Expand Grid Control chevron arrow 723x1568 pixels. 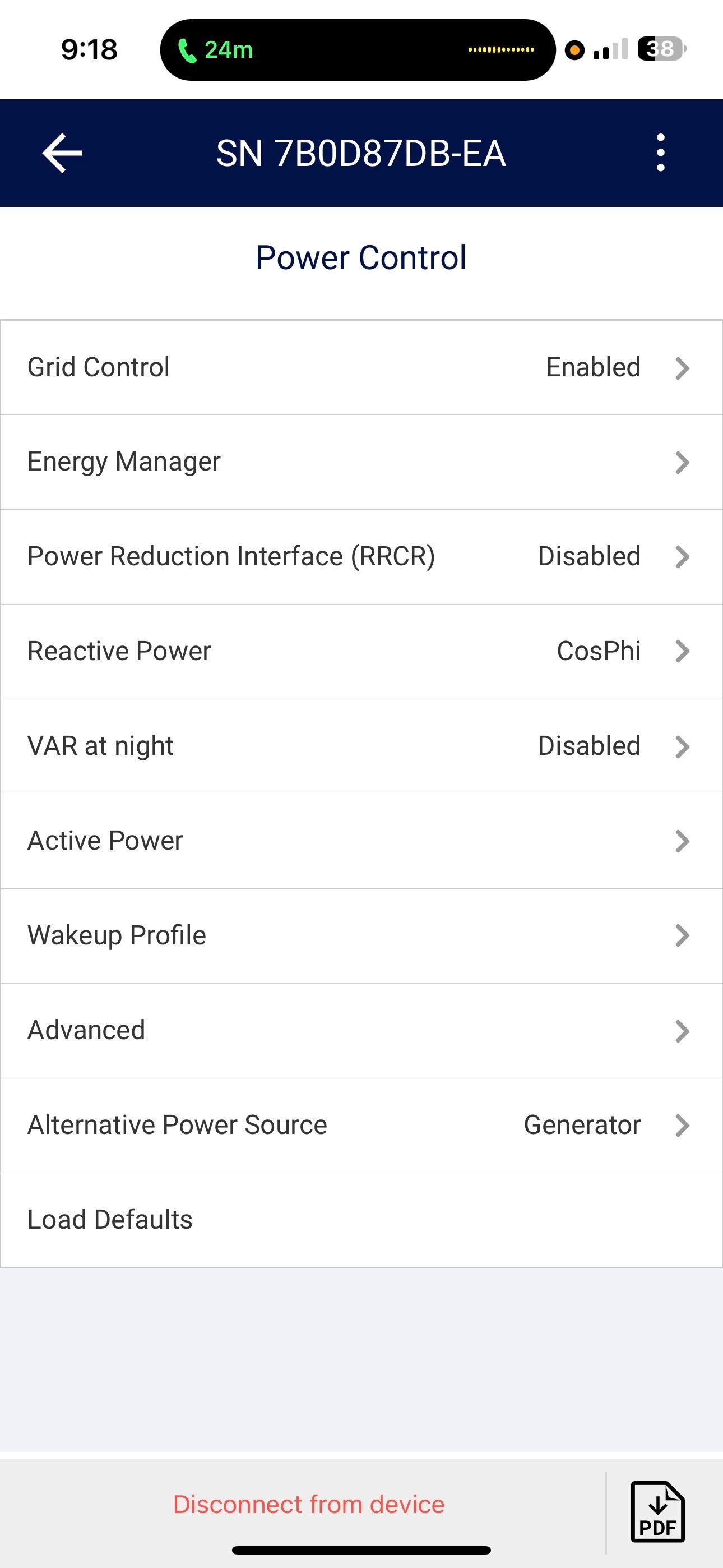click(682, 368)
